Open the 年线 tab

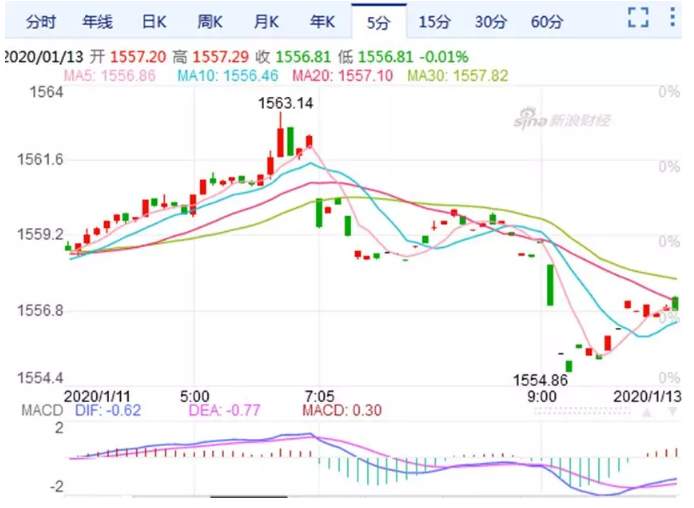tap(97, 21)
